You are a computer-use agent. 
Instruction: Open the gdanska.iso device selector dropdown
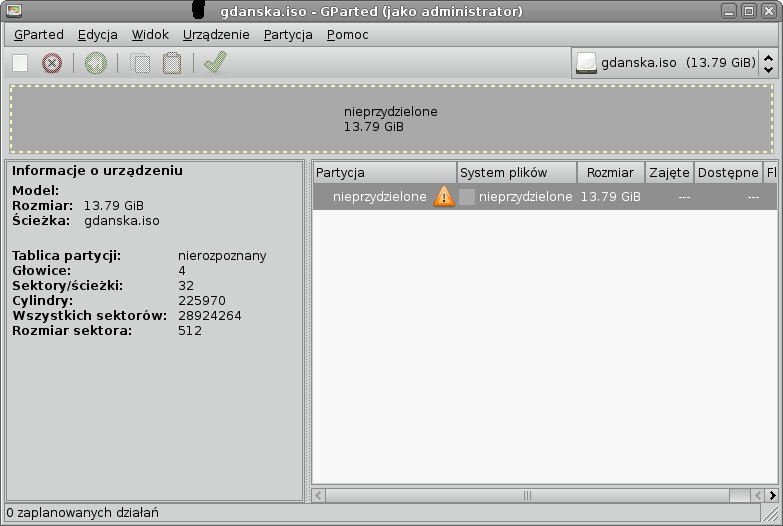tap(665, 63)
